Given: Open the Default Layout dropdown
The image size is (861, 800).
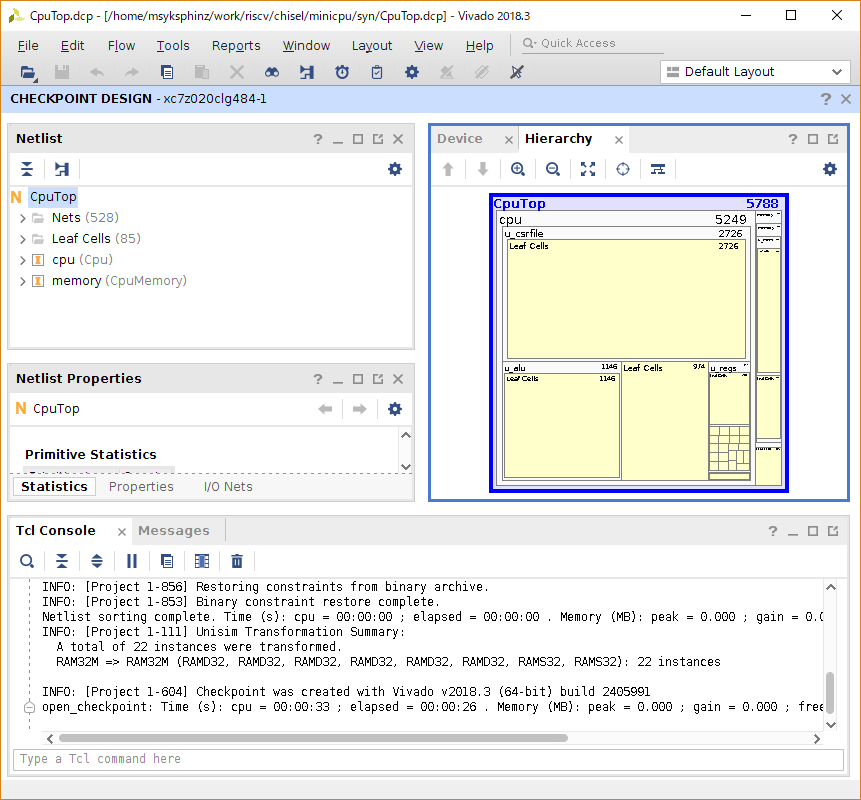Looking at the screenshot, I should (x=755, y=72).
